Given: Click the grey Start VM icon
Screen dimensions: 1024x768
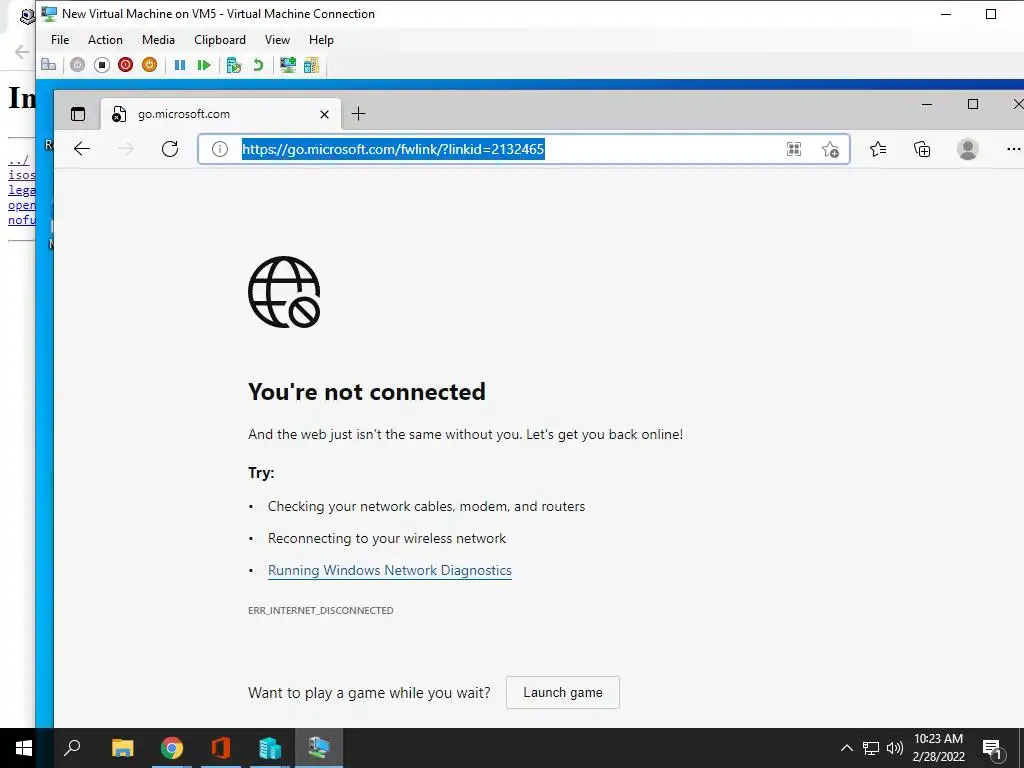Looking at the screenshot, I should pyautogui.click(x=78, y=65).
